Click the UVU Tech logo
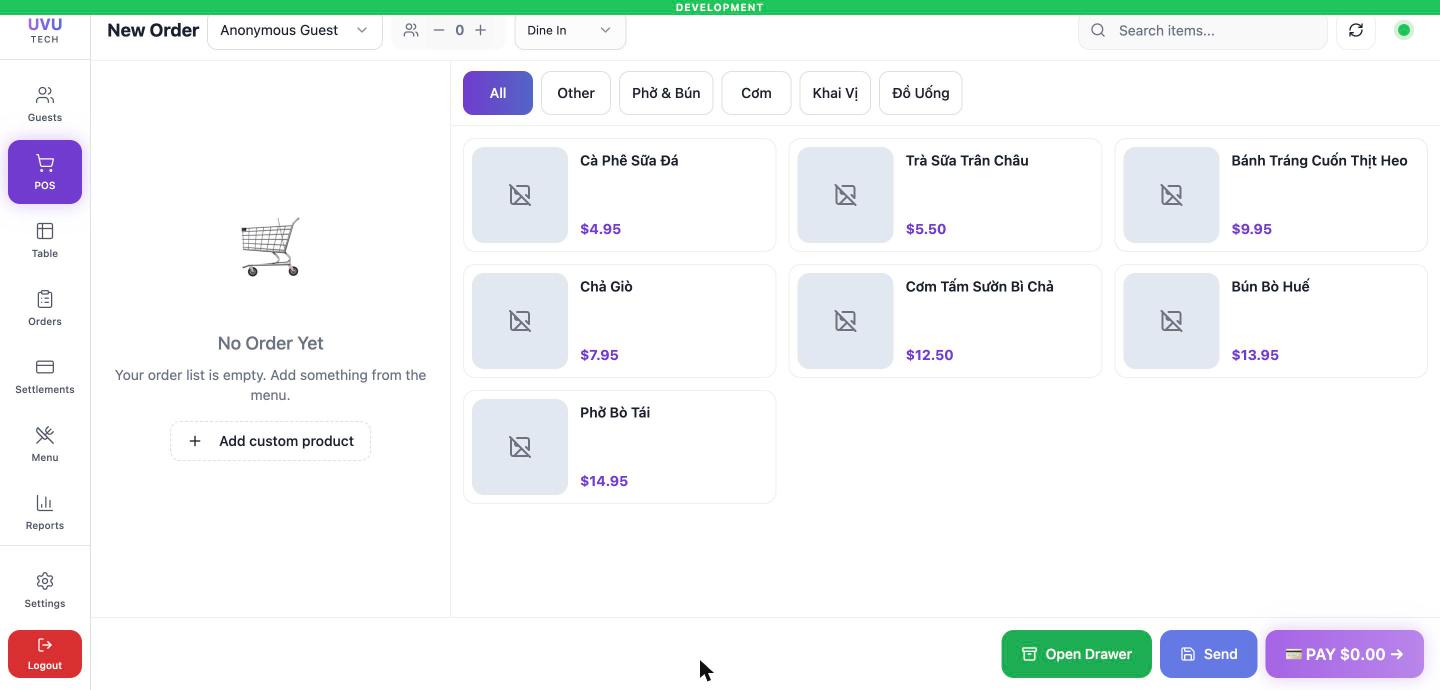 [45, 30]
